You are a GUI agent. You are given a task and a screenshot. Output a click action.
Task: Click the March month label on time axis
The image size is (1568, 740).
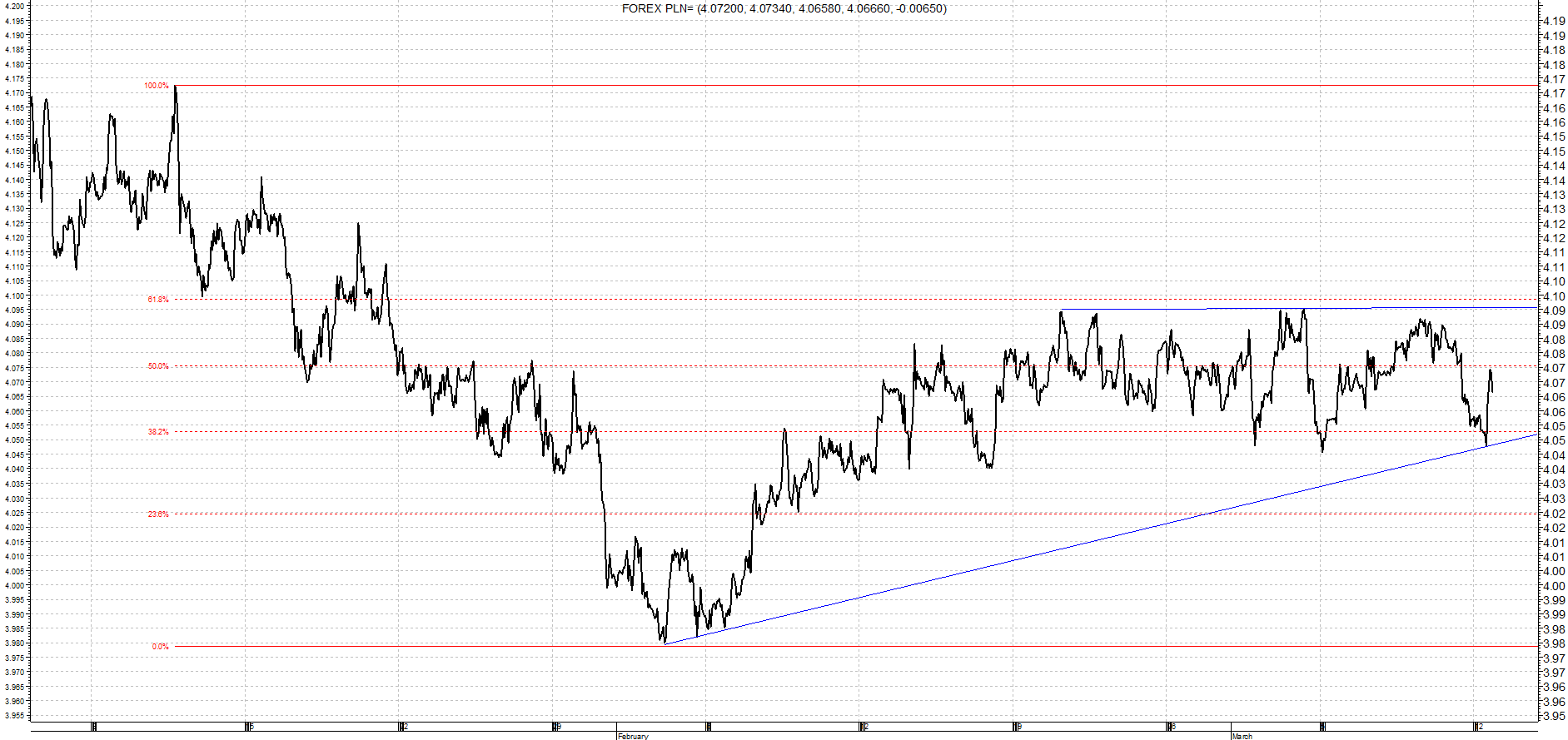[x=1242, y=736]
